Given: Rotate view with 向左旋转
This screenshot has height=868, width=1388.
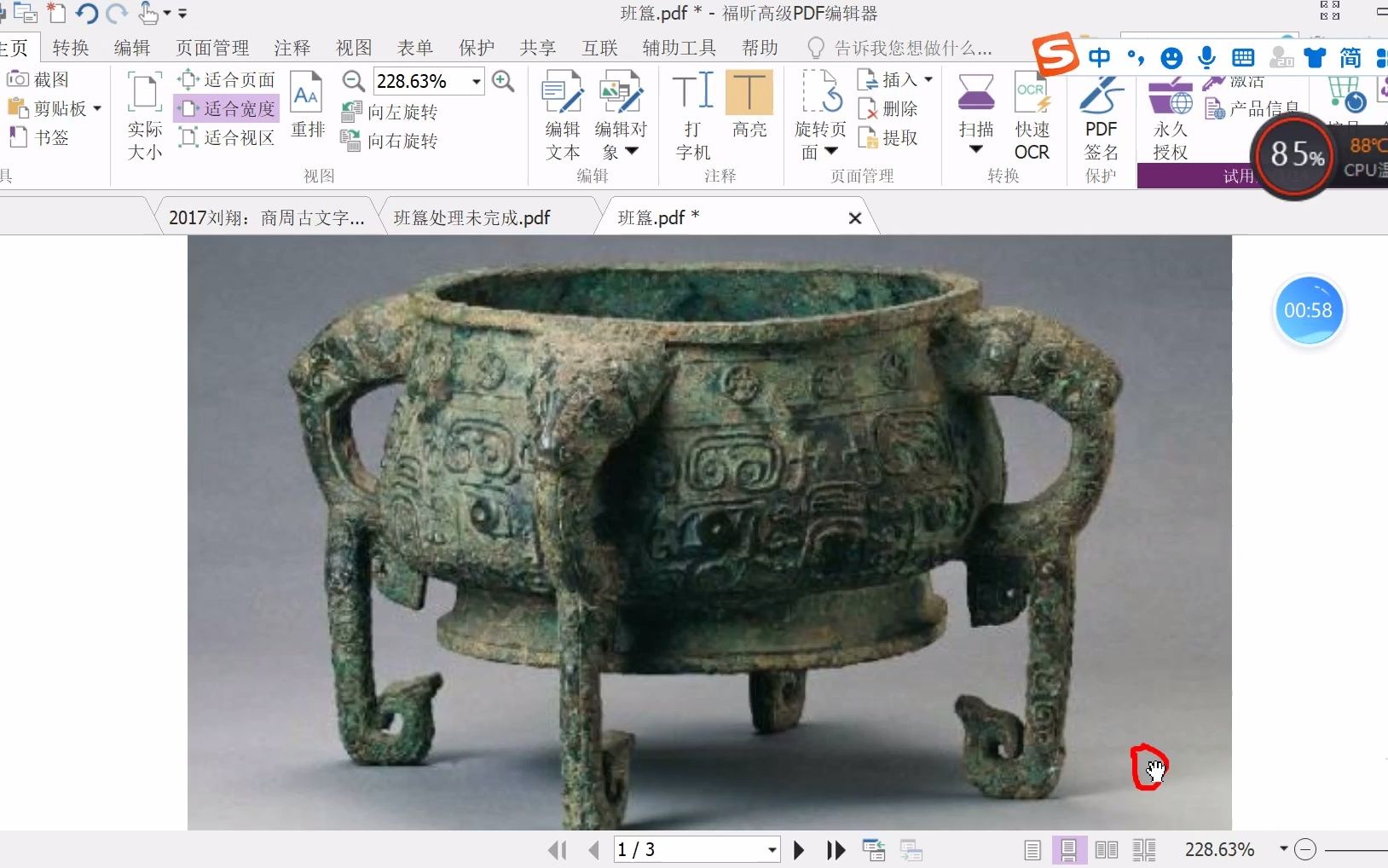Looking at the screenshot, I should coord(390,112).
